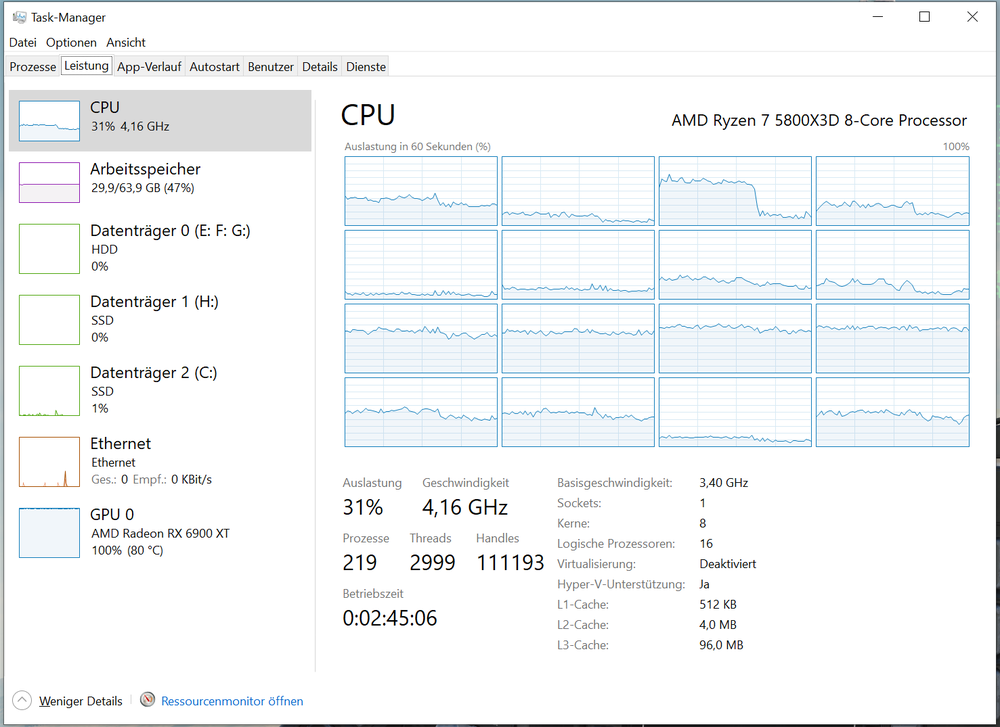Click the Task-Manager title bar icon
This screenshot has width=1000, height=727.
(x=17, y=17)
